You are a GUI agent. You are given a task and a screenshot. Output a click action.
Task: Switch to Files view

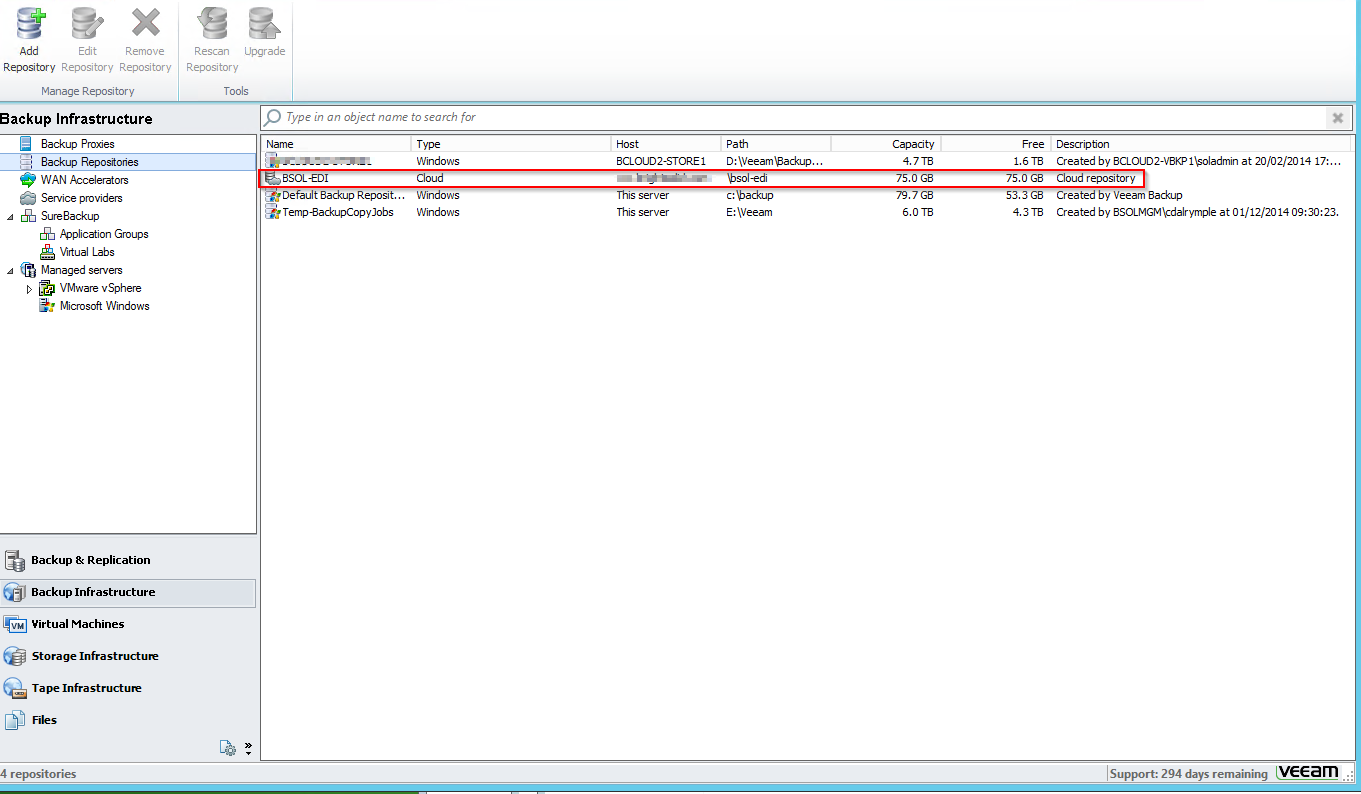128,720
